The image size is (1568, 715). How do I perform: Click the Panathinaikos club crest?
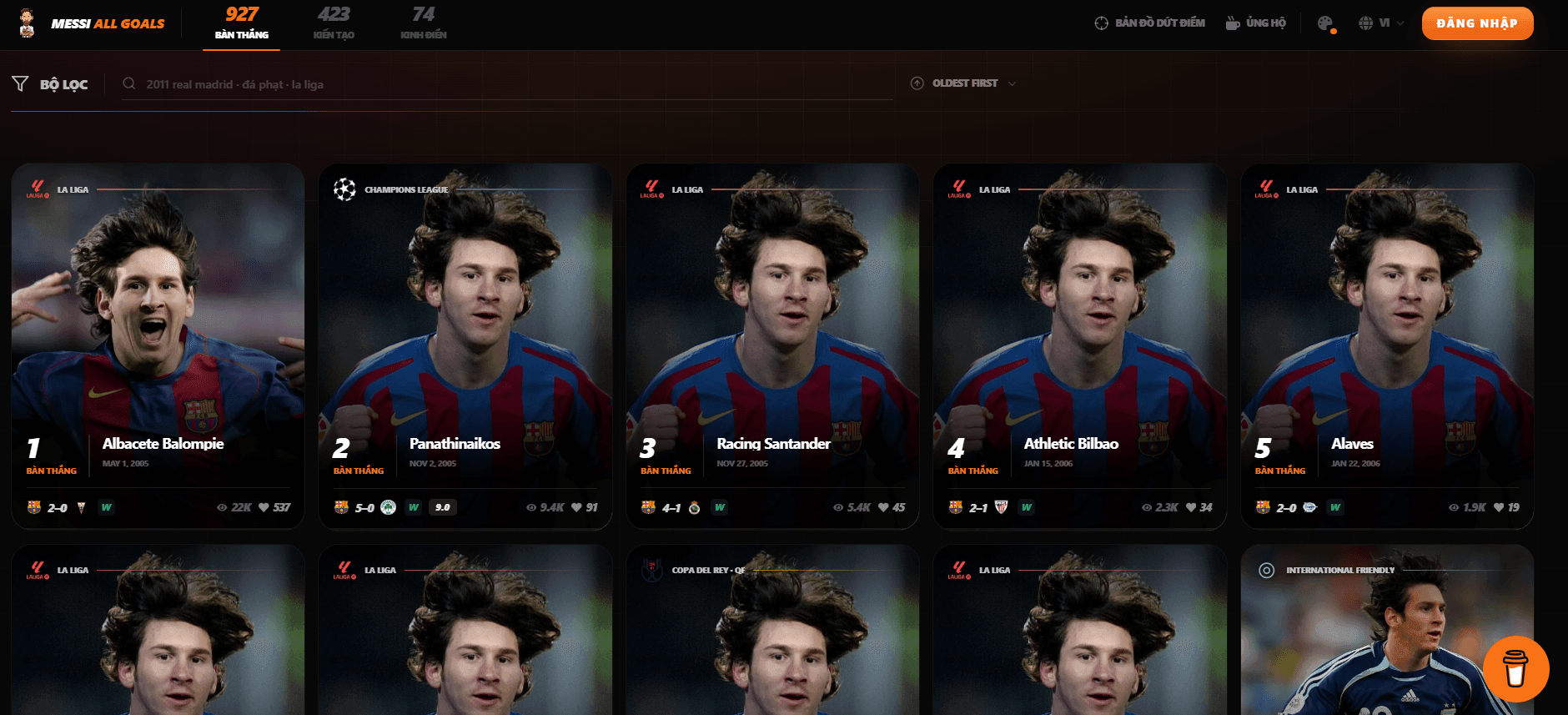point(388,507)
